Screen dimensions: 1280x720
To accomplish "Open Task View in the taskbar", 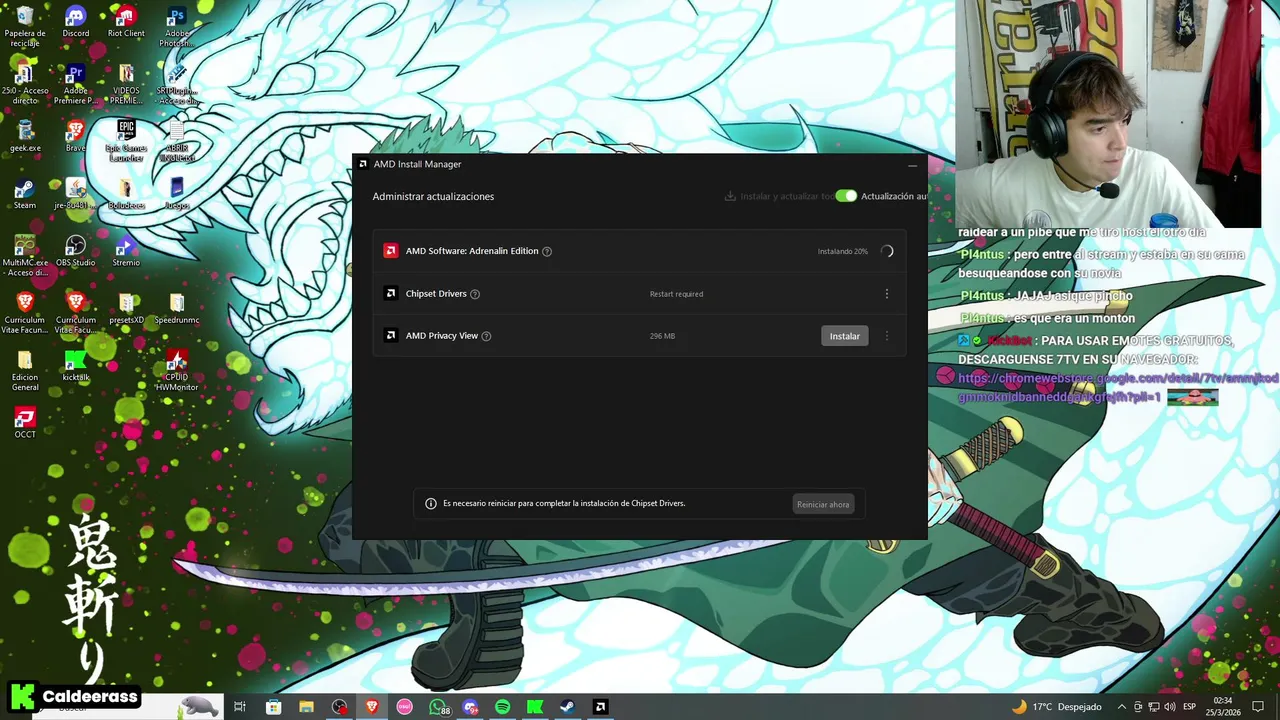I will coord(240,707).
